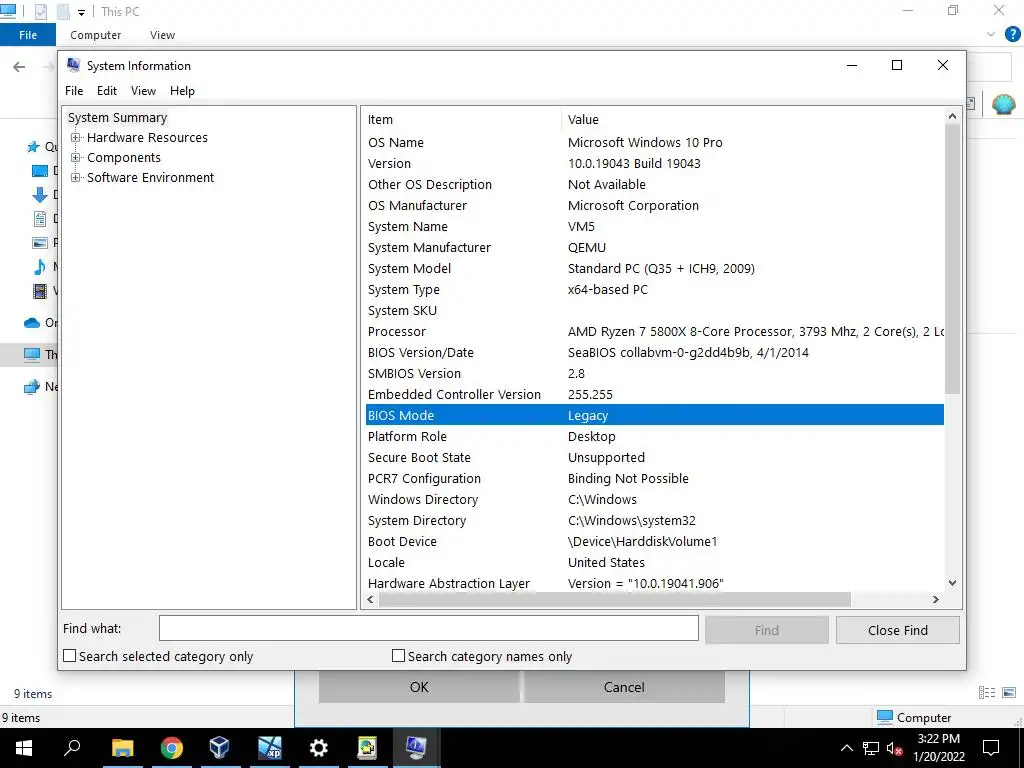This screenshot has width=1024, height=768.
Task: Select Hardware Resources tree item
Action: 147,138
